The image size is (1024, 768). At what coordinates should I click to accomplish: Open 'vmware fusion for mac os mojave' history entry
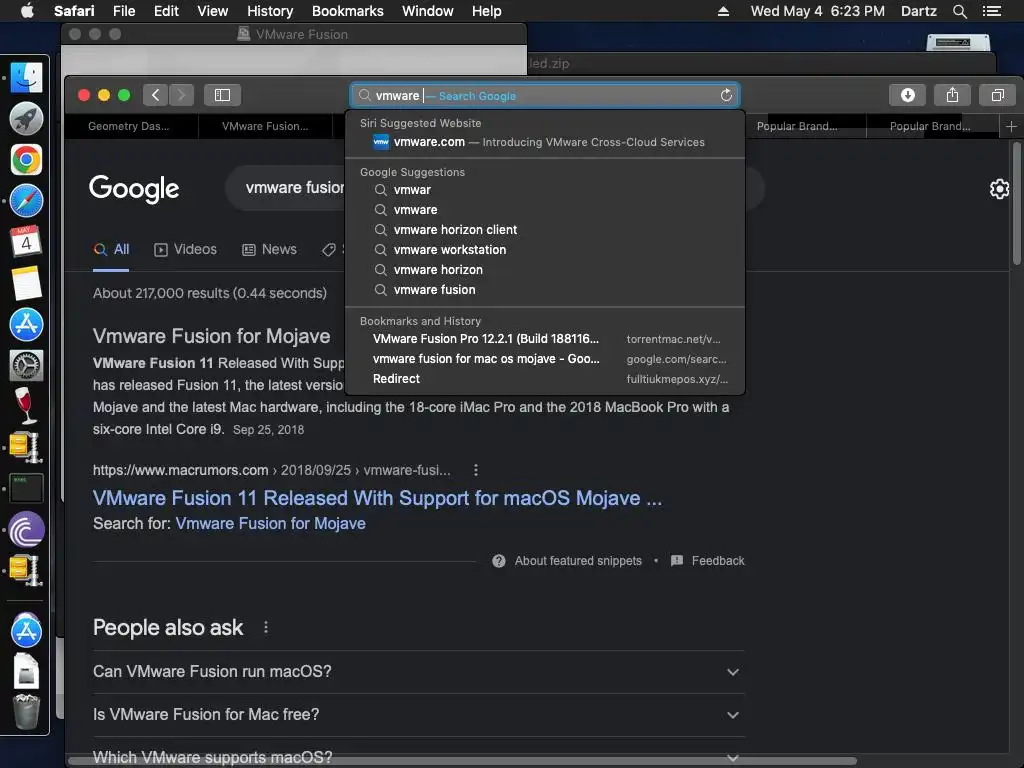[545, 359]
